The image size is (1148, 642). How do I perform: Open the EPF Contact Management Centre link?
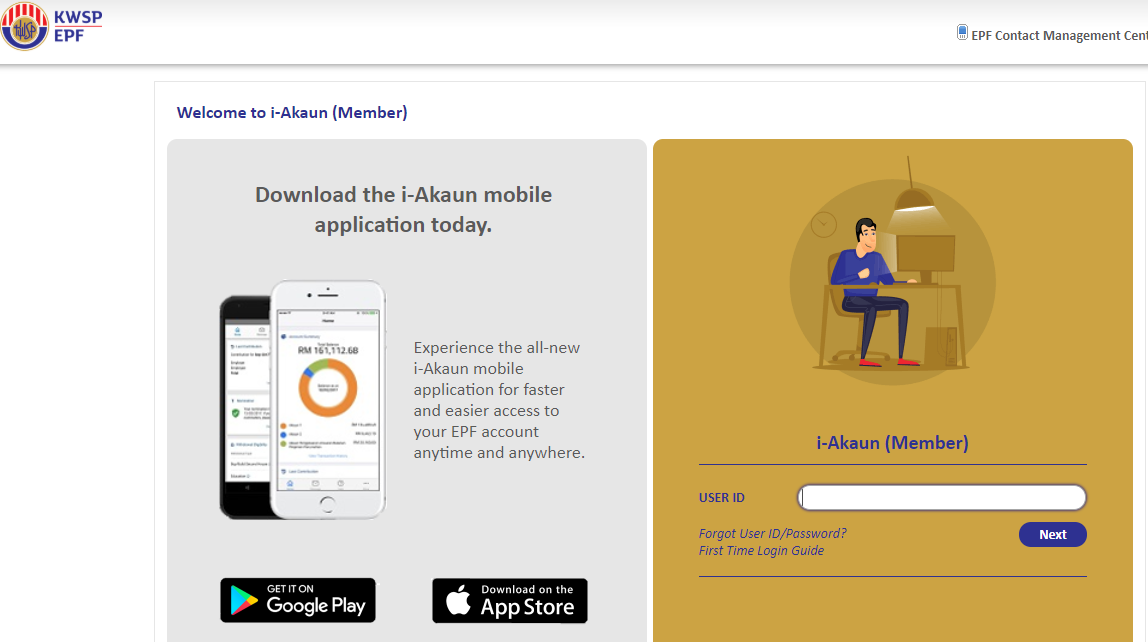tap(1059, 36)
